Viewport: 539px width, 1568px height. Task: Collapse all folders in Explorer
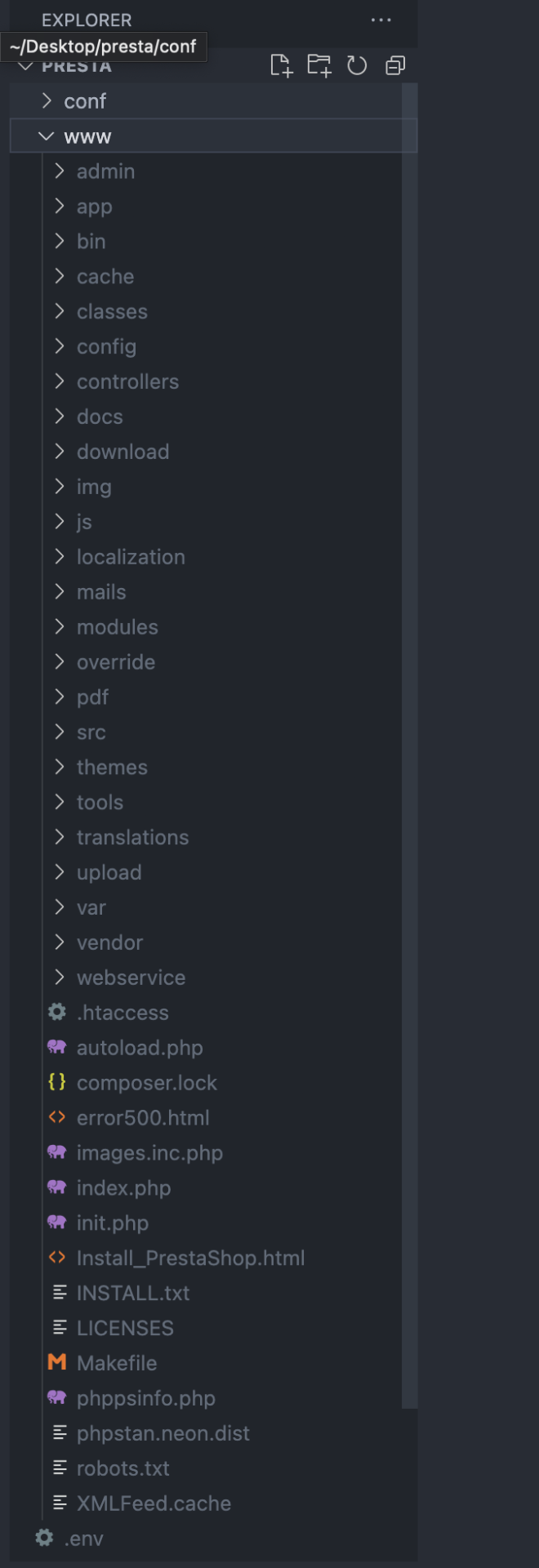tap(395, 65)
